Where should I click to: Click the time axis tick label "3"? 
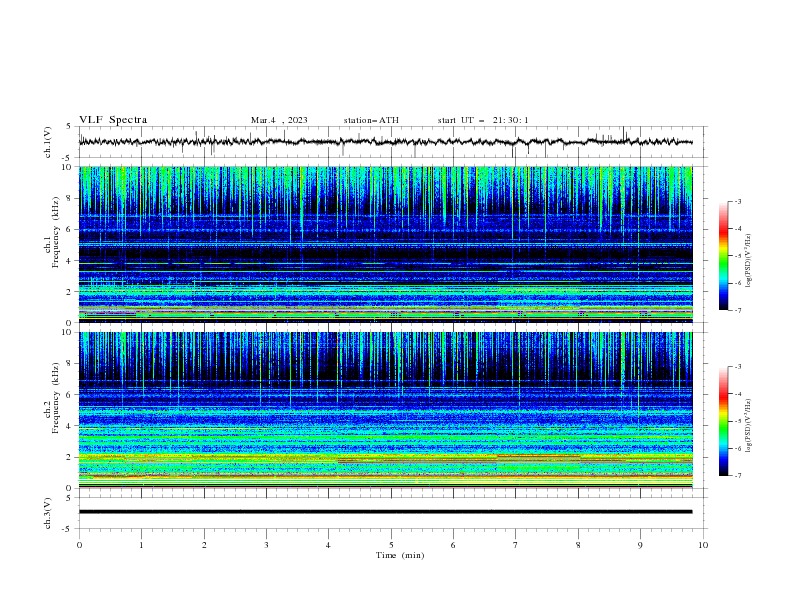point(266,545)
